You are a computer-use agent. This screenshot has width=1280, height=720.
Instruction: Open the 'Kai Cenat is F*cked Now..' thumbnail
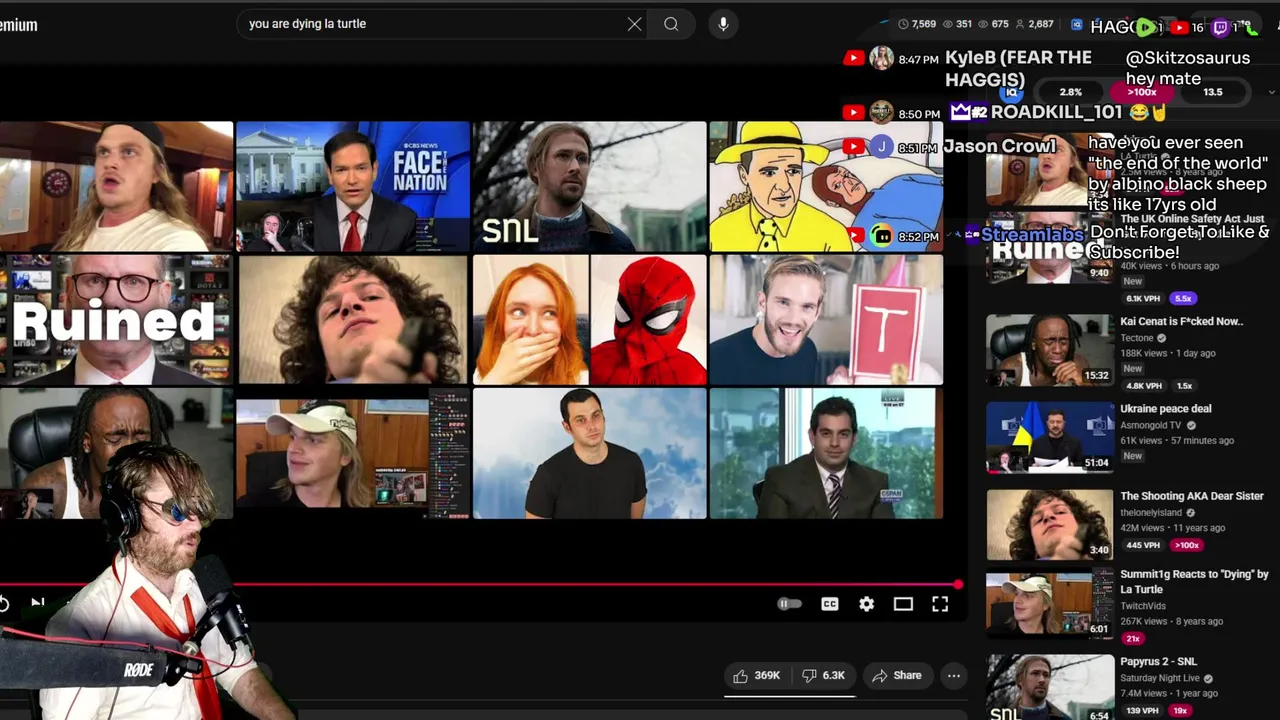pos(1049,350)
